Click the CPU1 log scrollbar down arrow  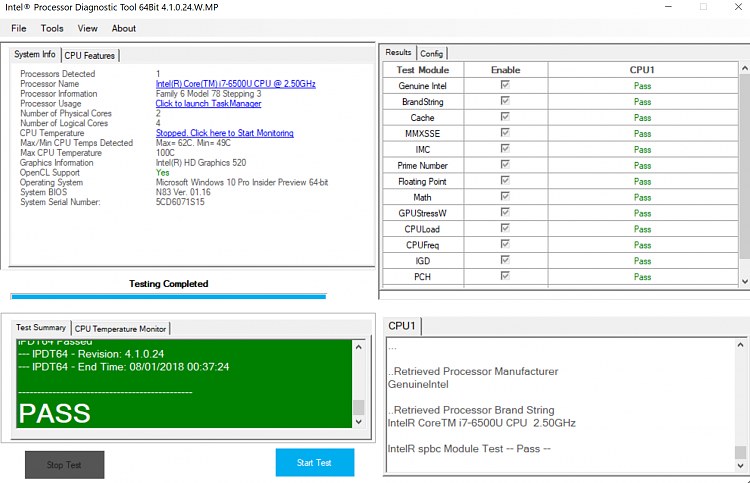click(x=740, y=465)
